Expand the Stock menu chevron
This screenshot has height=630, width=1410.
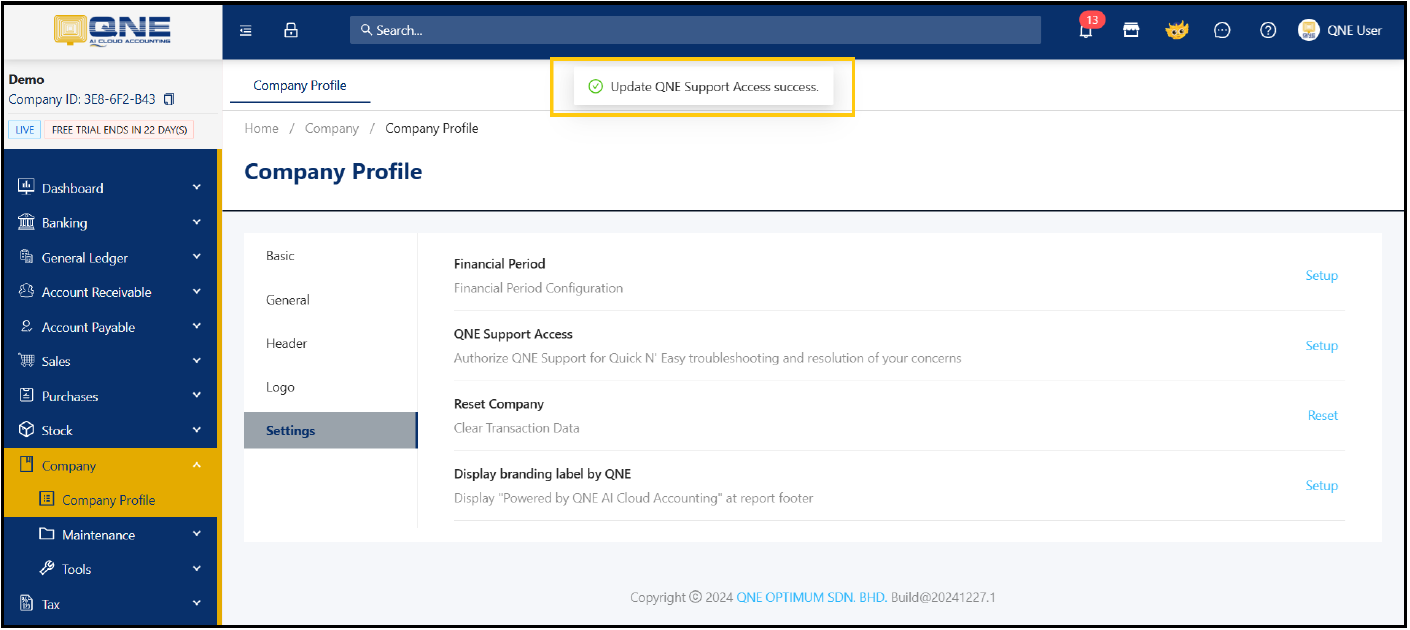point(197,429)
